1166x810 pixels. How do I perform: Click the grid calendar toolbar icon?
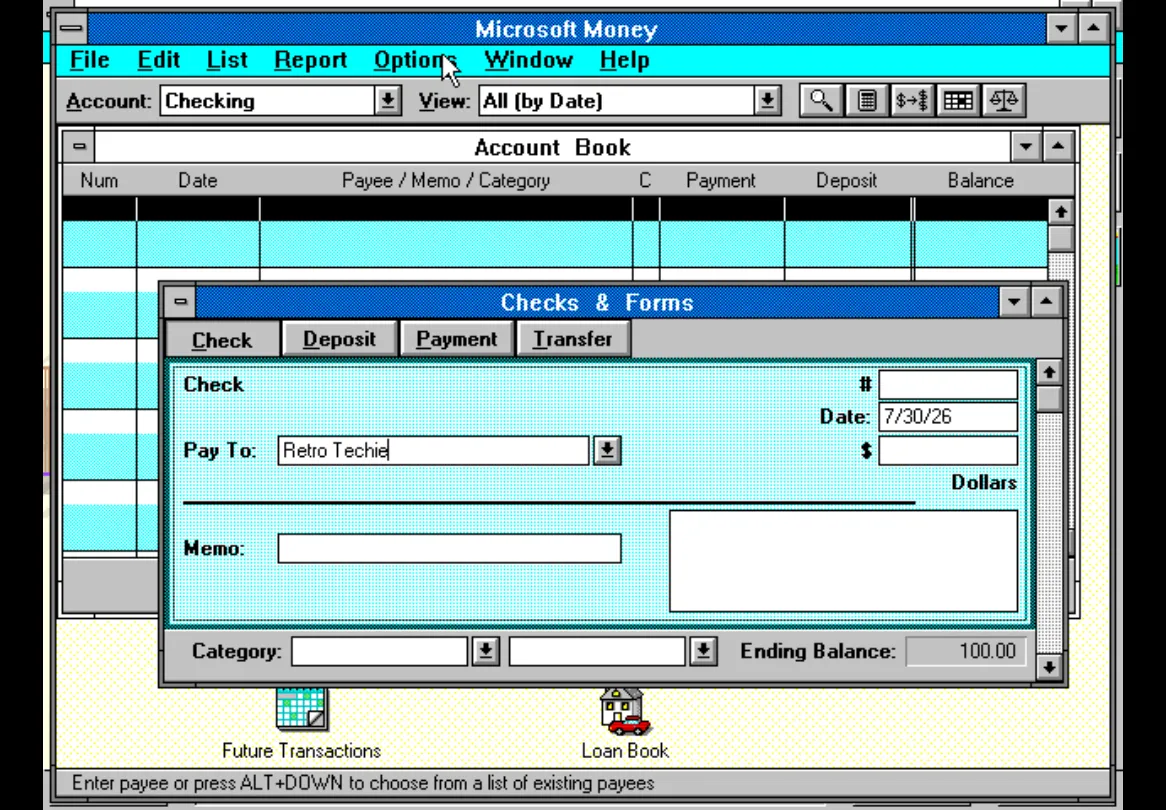click(958, 100)
